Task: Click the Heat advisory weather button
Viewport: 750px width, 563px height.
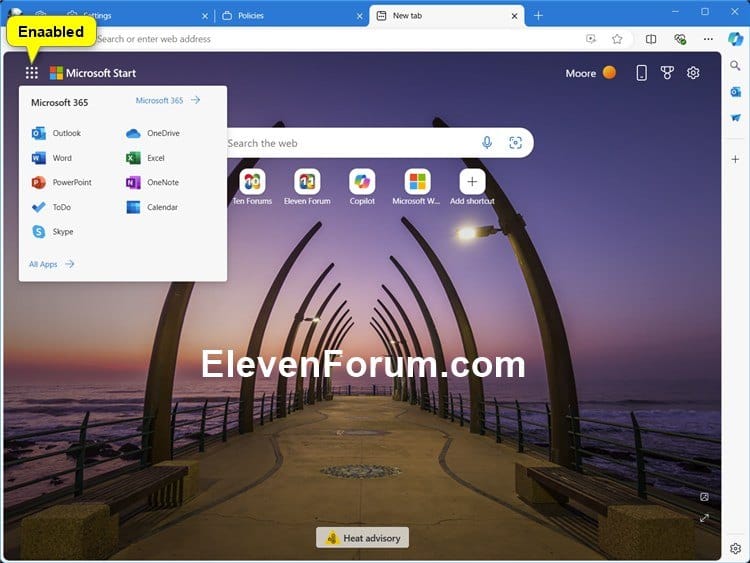Action: 362,538
